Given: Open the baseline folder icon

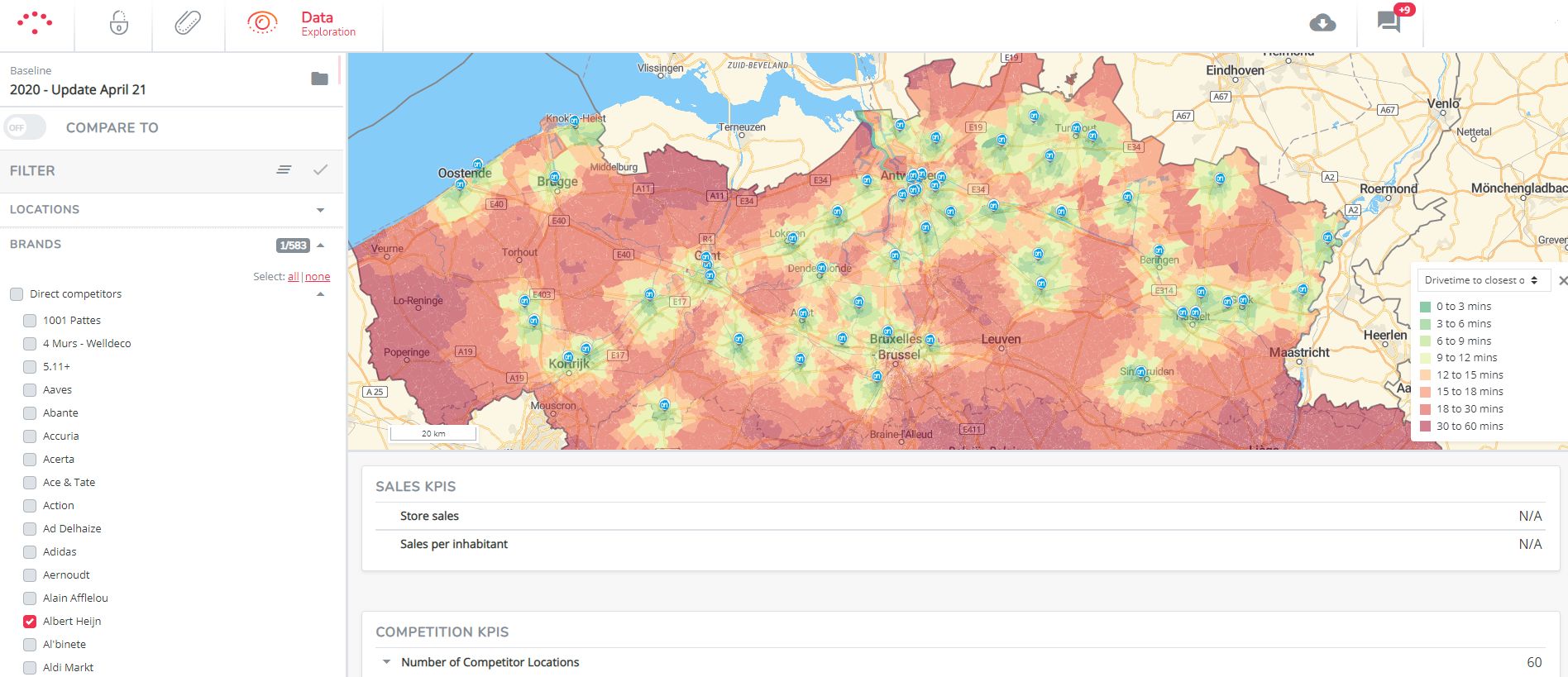Looking at the screenshot, I should 319,79.
